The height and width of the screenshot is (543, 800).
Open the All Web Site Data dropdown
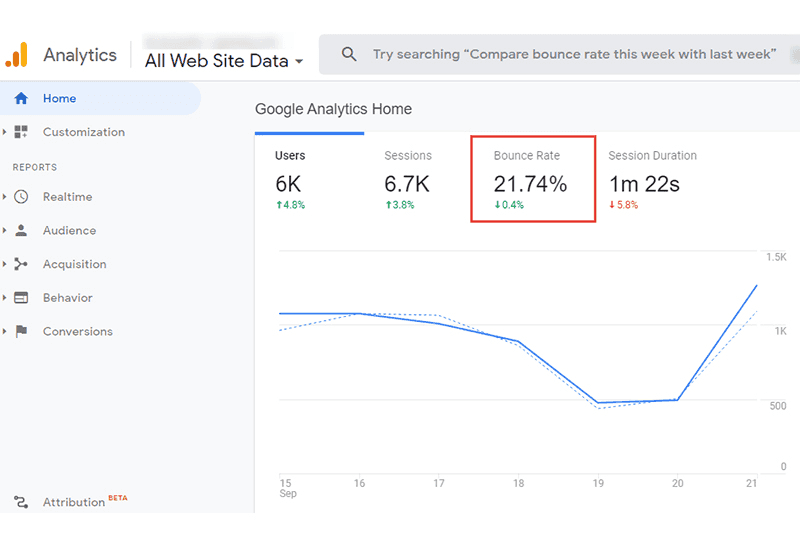[224, 61]
